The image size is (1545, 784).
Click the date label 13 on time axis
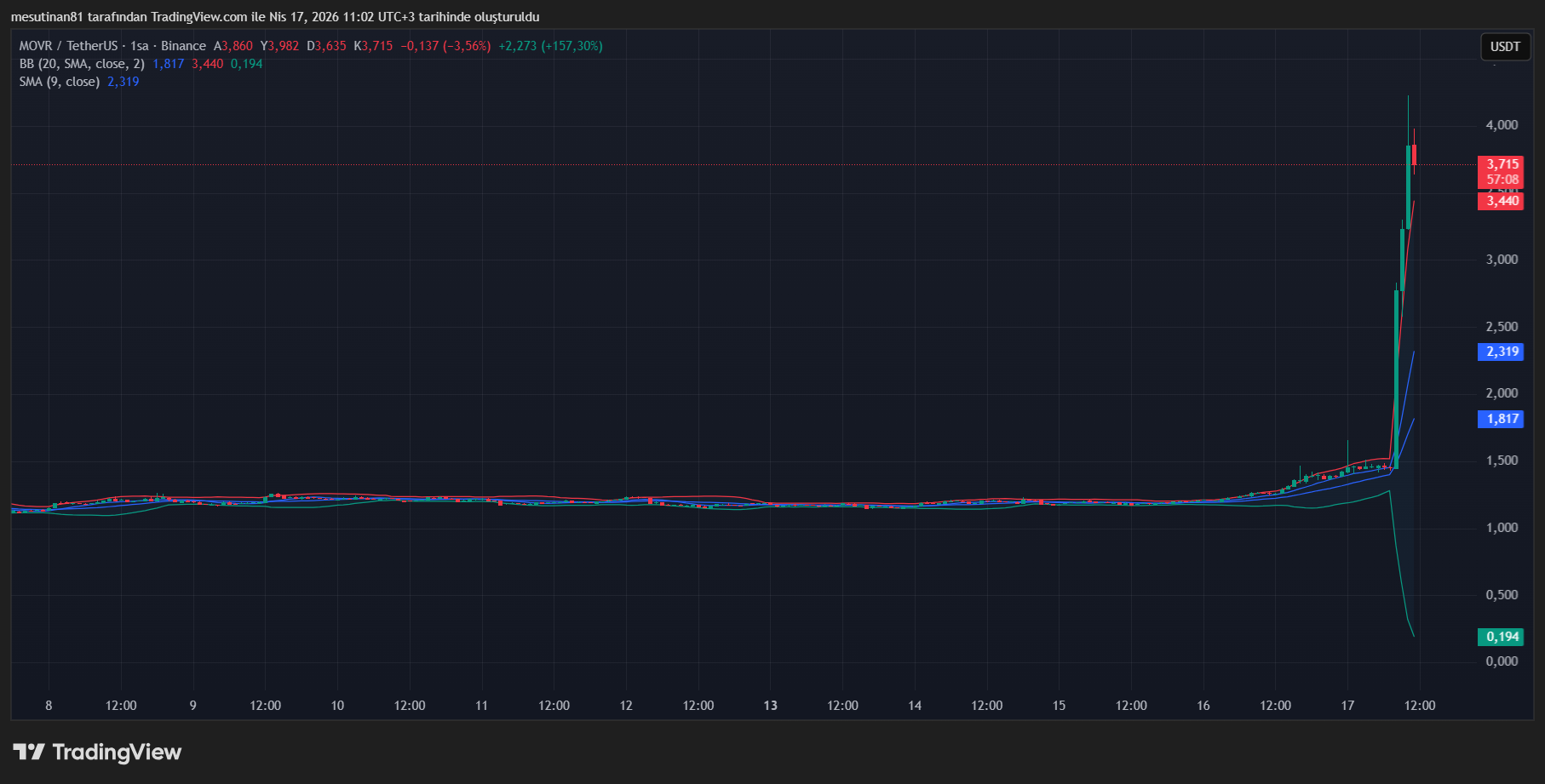coord(770,706)
